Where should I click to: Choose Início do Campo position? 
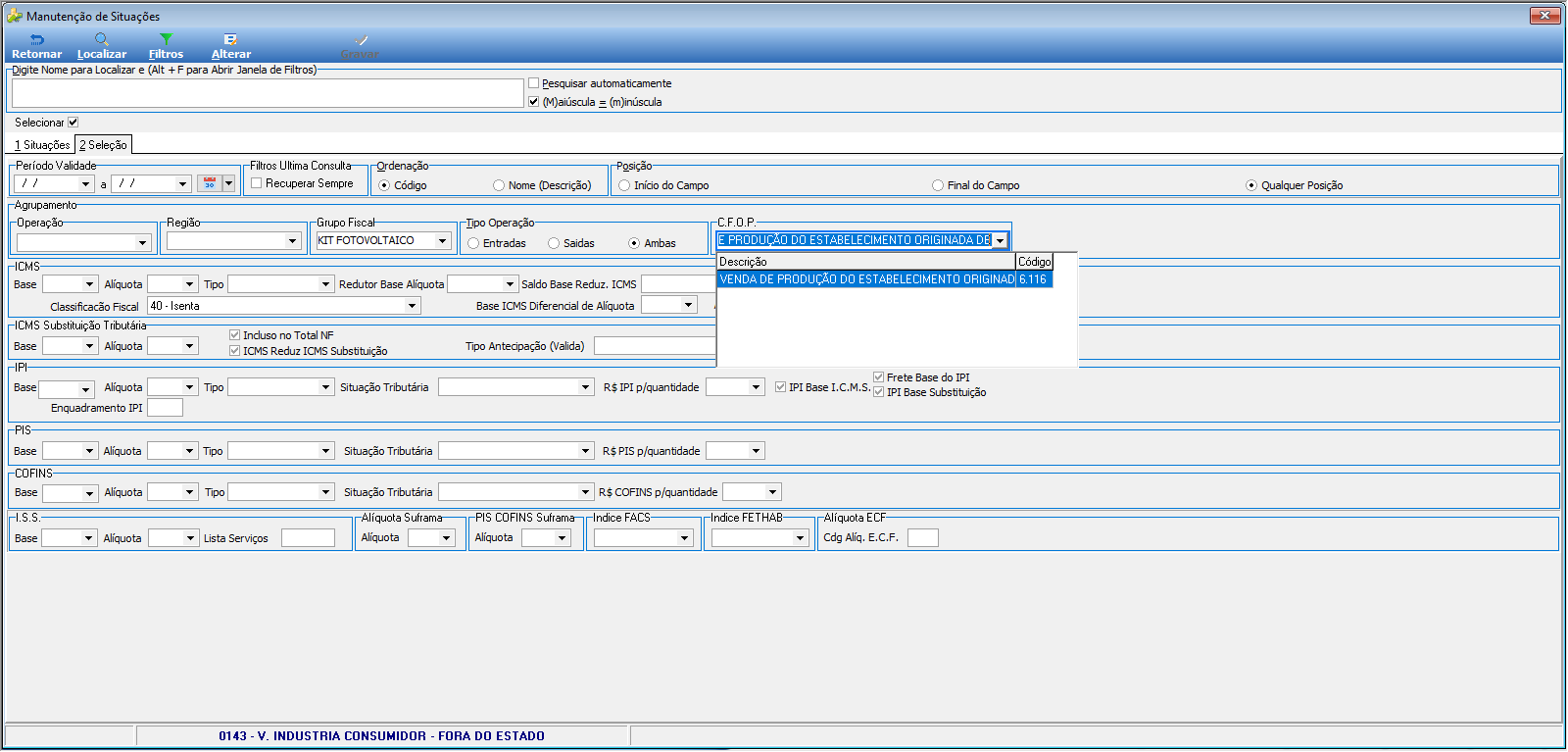click(624, 185)
